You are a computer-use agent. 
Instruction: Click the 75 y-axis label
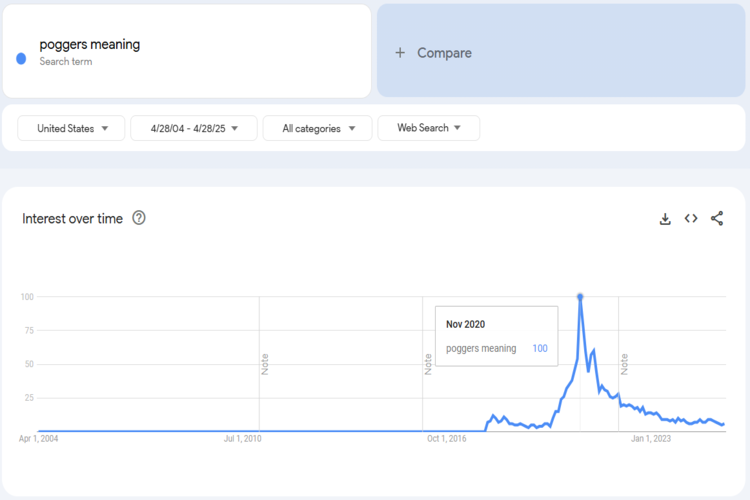point(29,331)
